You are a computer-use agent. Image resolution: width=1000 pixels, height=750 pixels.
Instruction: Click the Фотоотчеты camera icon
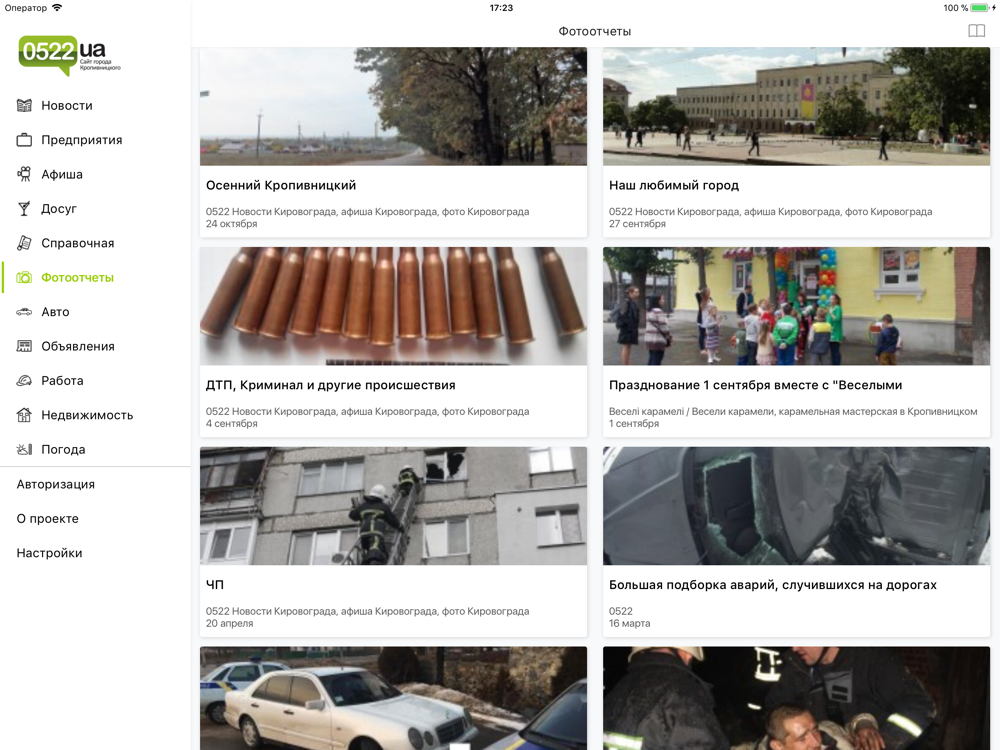click(24, 278)
